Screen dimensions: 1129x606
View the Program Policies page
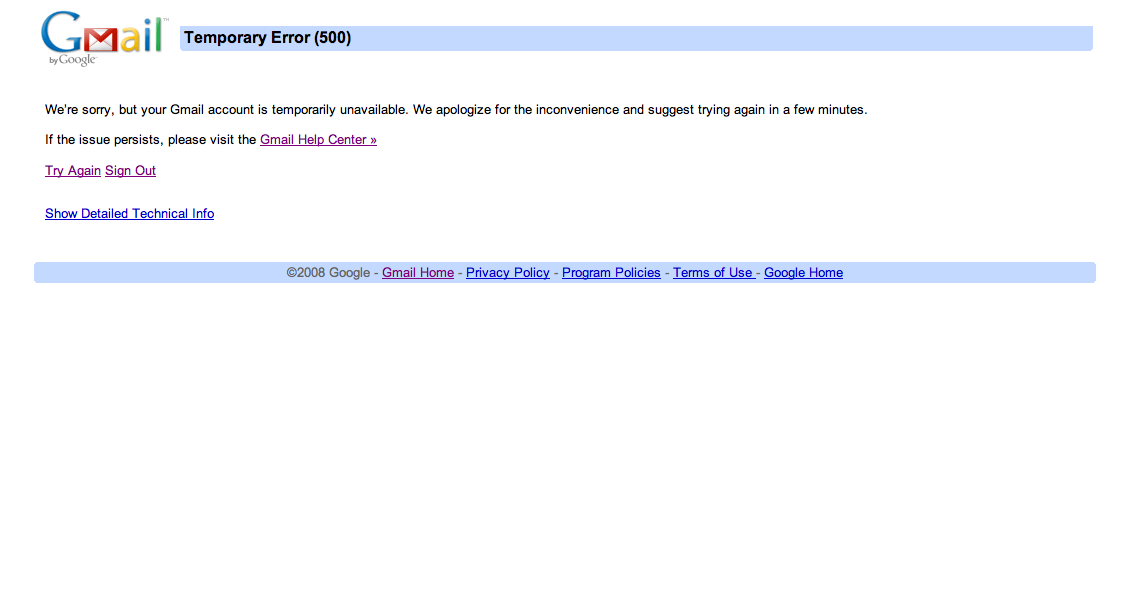coord(611,273)
